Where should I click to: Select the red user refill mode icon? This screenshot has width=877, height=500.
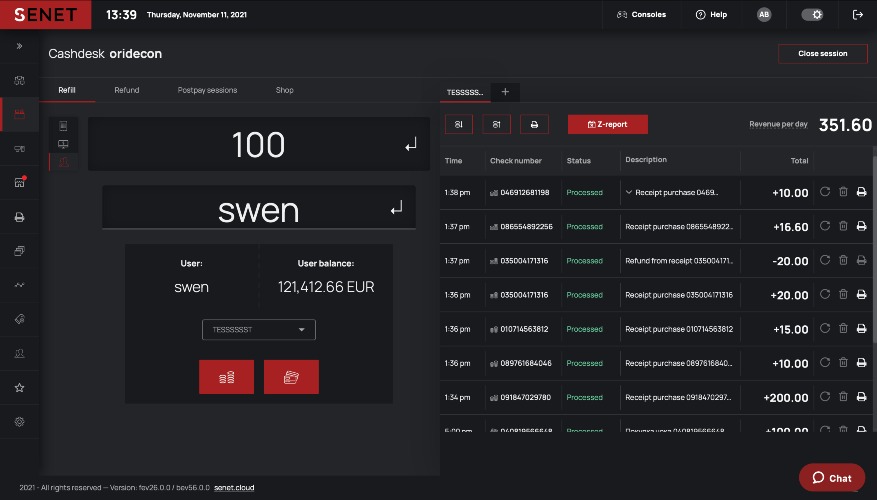[x=63, y=162]
